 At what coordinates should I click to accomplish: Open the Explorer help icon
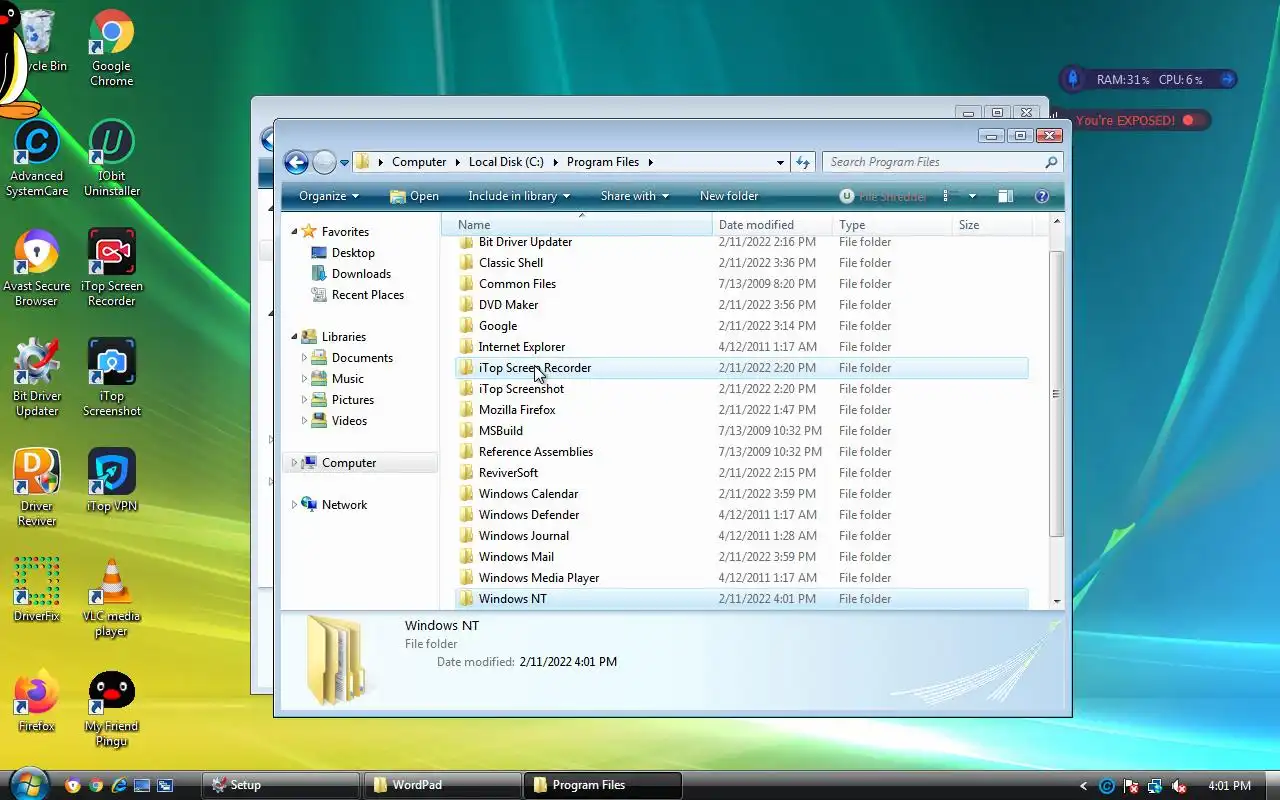[x=1041, y=196]
